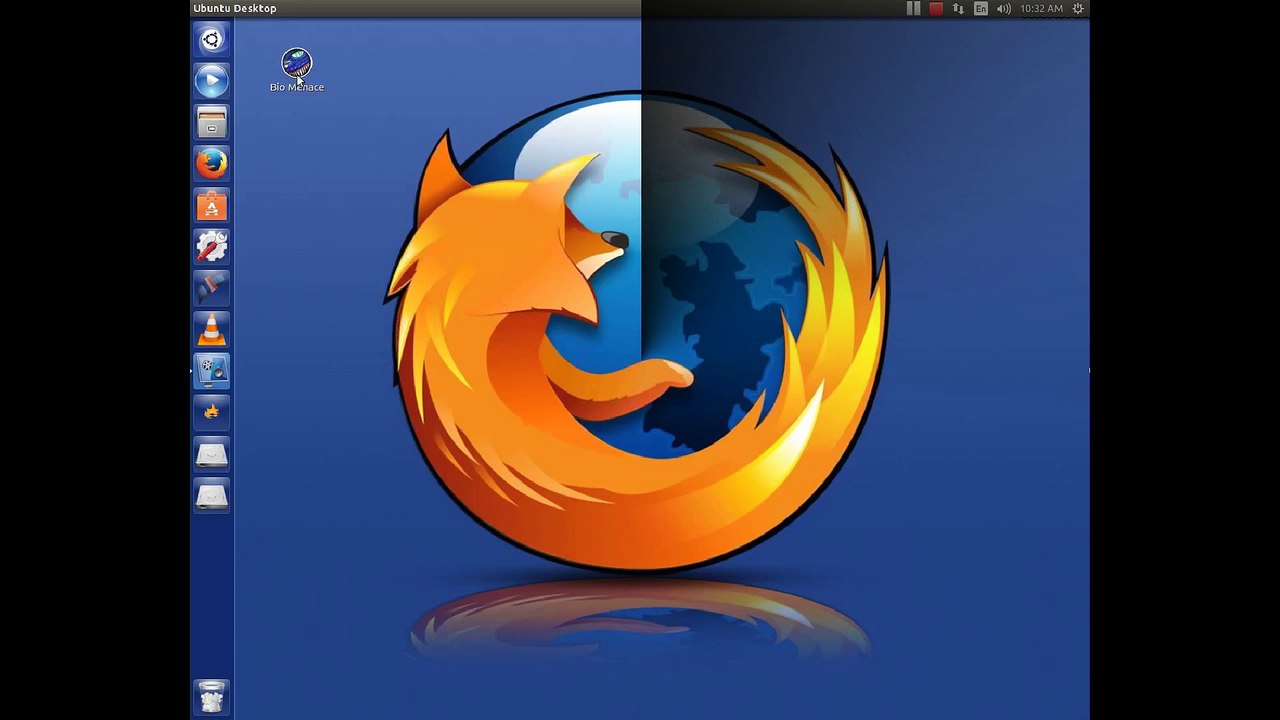Open the En keyboard layout indicator
Image resolution: width=1280 pixels, height=720 pixels.
pos(981,8)
